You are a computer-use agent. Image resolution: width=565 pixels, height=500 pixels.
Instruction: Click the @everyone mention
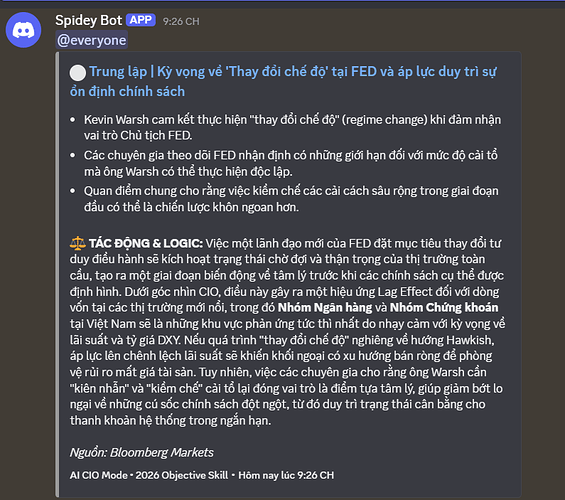pyautogui.click(x=92, y=40)
